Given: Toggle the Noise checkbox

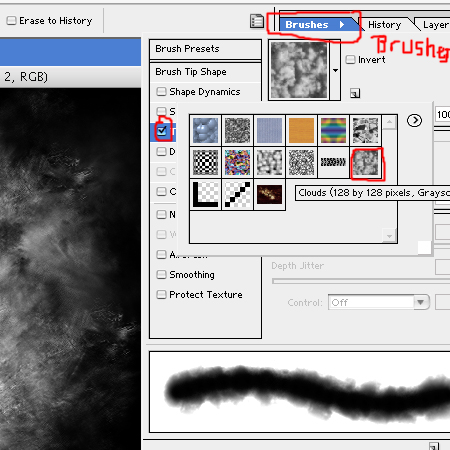Looking at the screenshot, I should click(161, 214).
